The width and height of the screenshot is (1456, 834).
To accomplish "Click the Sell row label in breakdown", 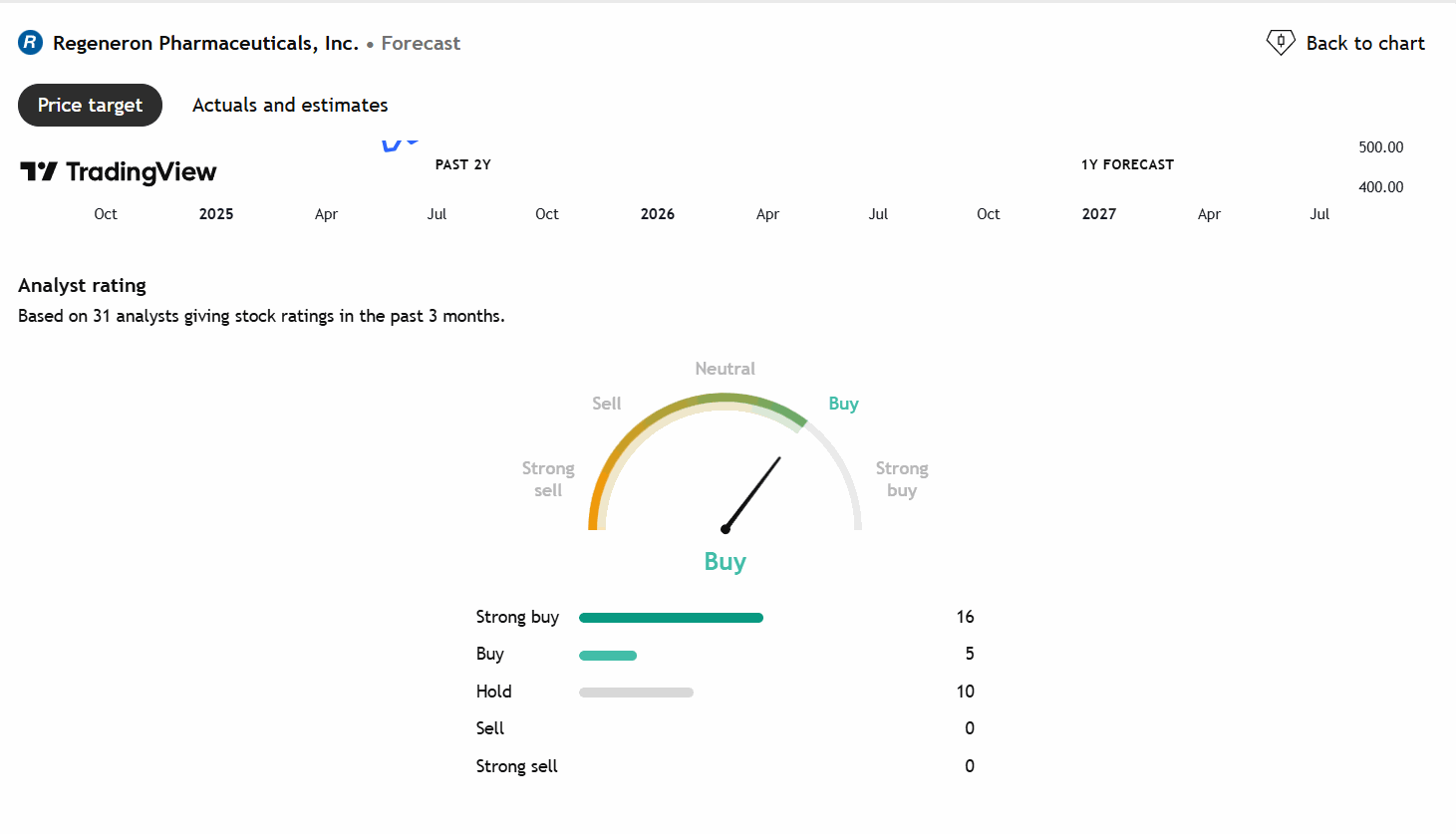I will (x=489, y=728).
